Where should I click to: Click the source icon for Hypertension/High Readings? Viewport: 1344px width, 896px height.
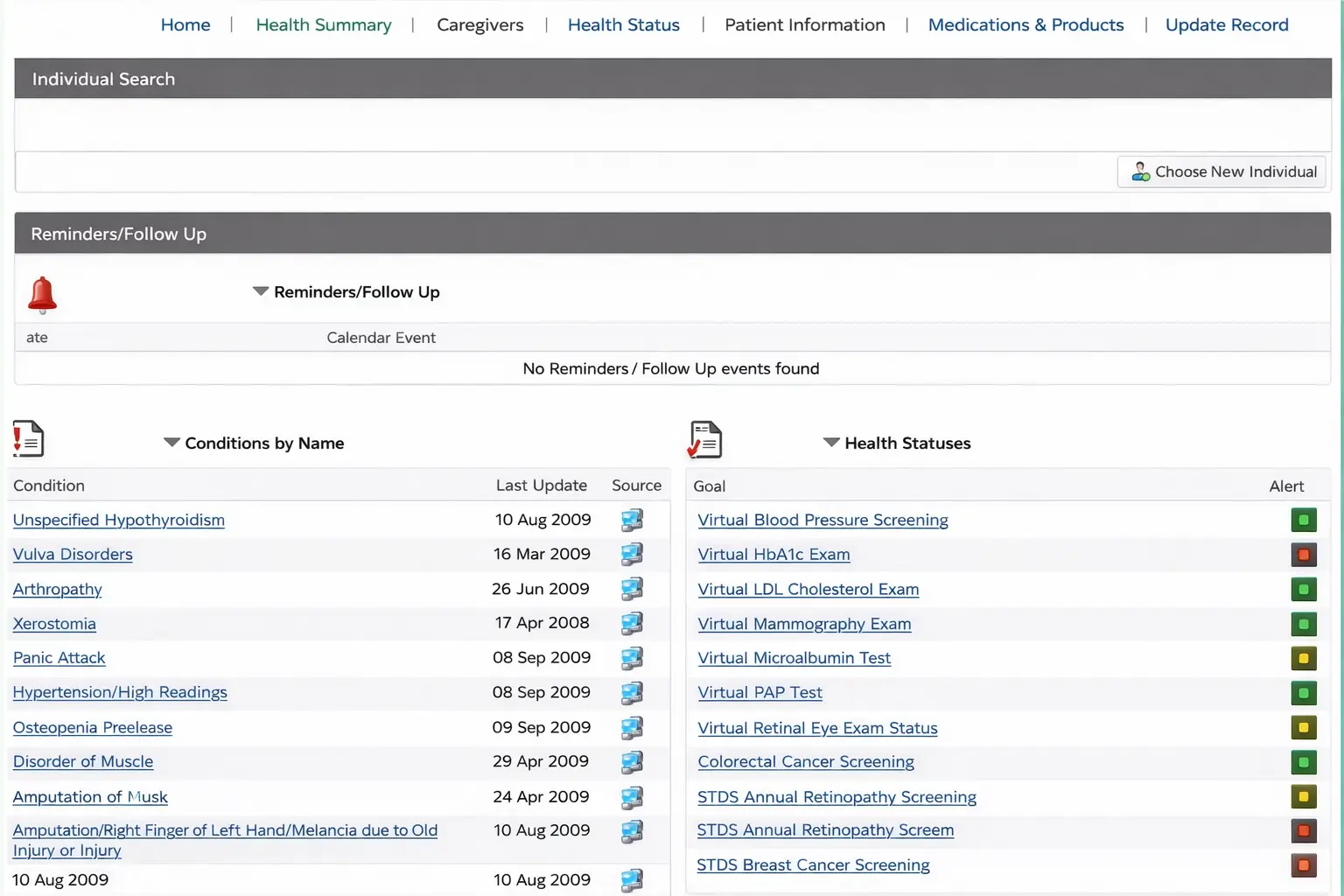(x=633, y=692)
